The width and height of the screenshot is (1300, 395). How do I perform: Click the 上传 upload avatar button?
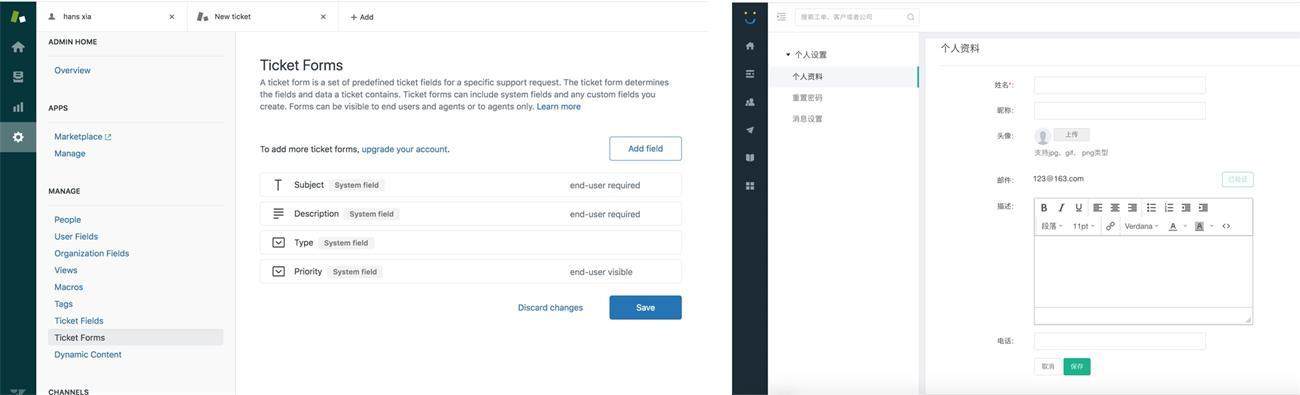pyautogui.click(x=1071, y=134)
